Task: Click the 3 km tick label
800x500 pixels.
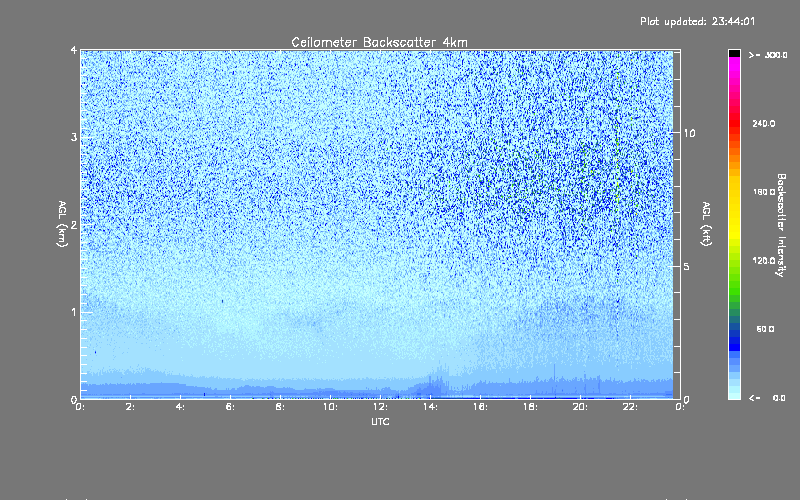Action: click(74, 137)
